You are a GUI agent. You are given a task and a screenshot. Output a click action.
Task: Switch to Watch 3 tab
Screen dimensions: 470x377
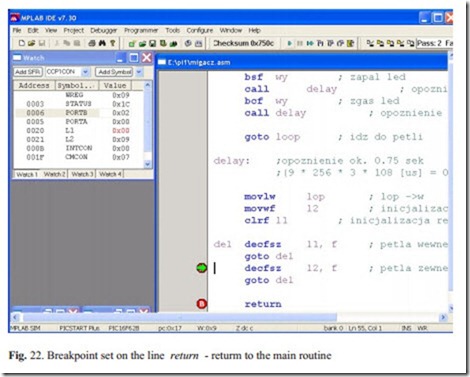tap(82, 174)
